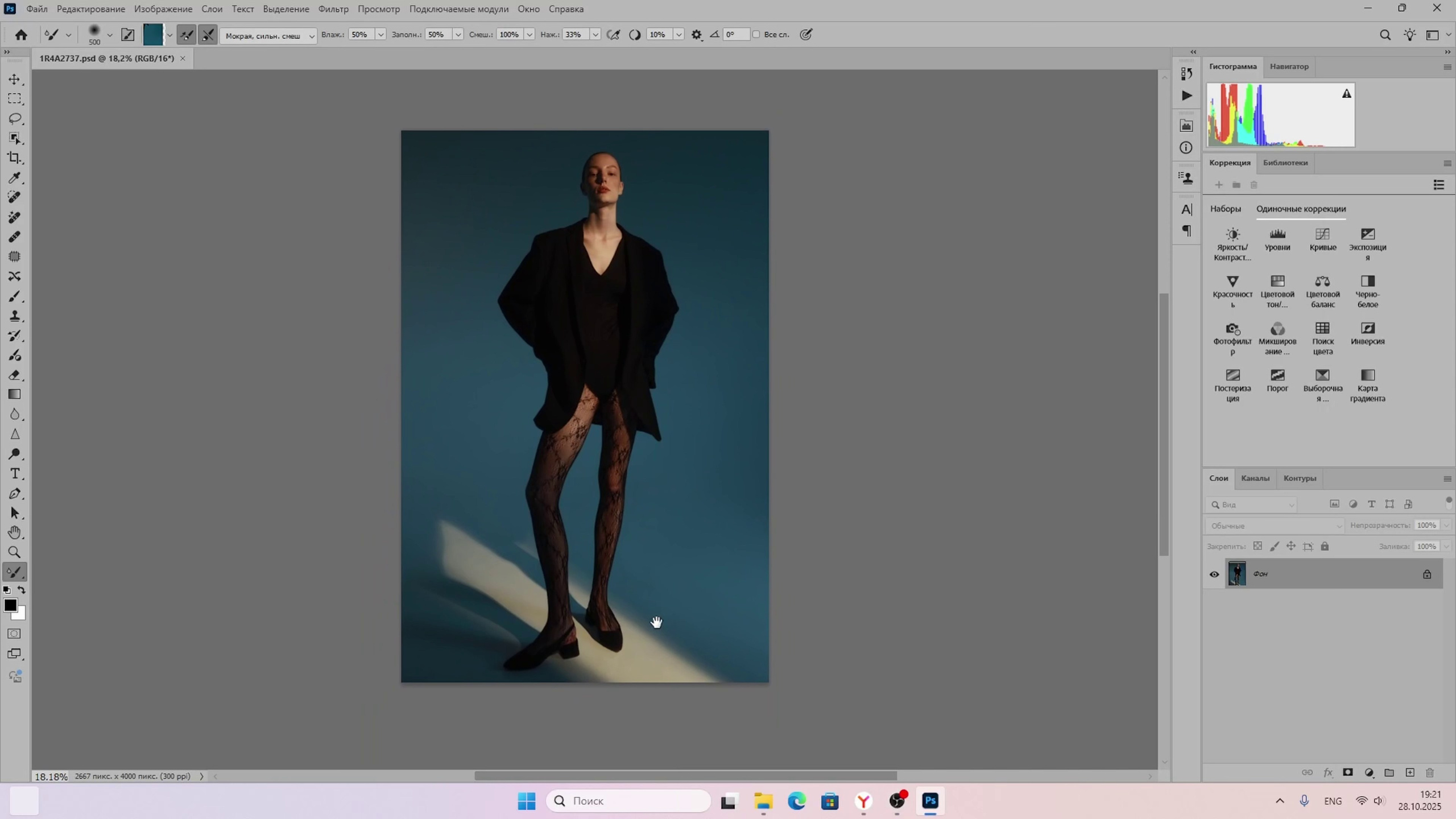The height and width of the screenshot is (819, 1456).
Task: Expand the Влаж. 50% dropdown arrow
Action: [x=380, y=35]
